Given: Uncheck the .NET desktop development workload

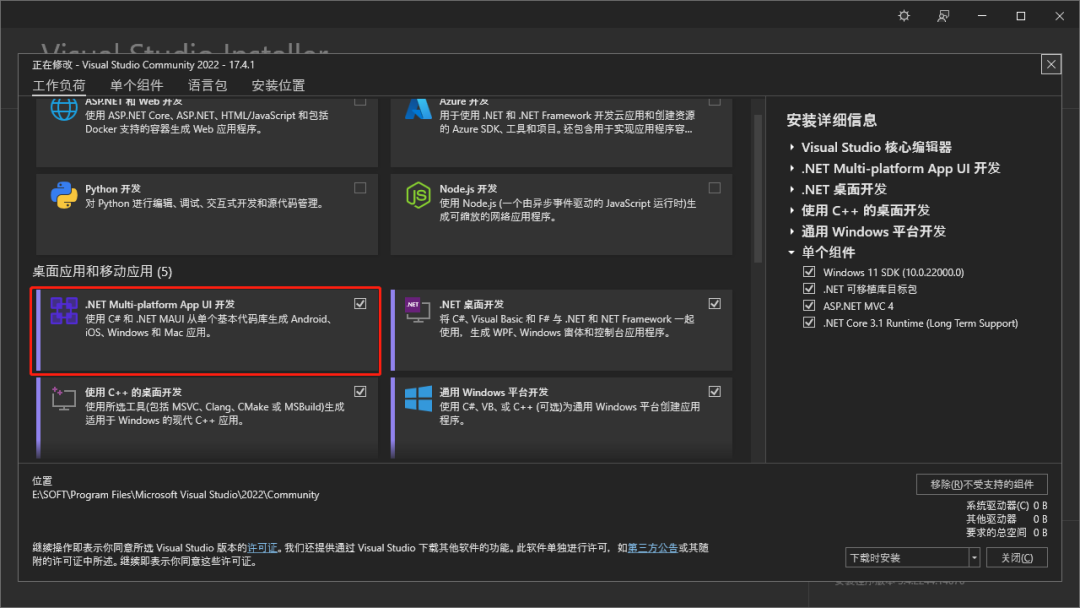Looking at the screenshot, I should [x=715, y=304].
